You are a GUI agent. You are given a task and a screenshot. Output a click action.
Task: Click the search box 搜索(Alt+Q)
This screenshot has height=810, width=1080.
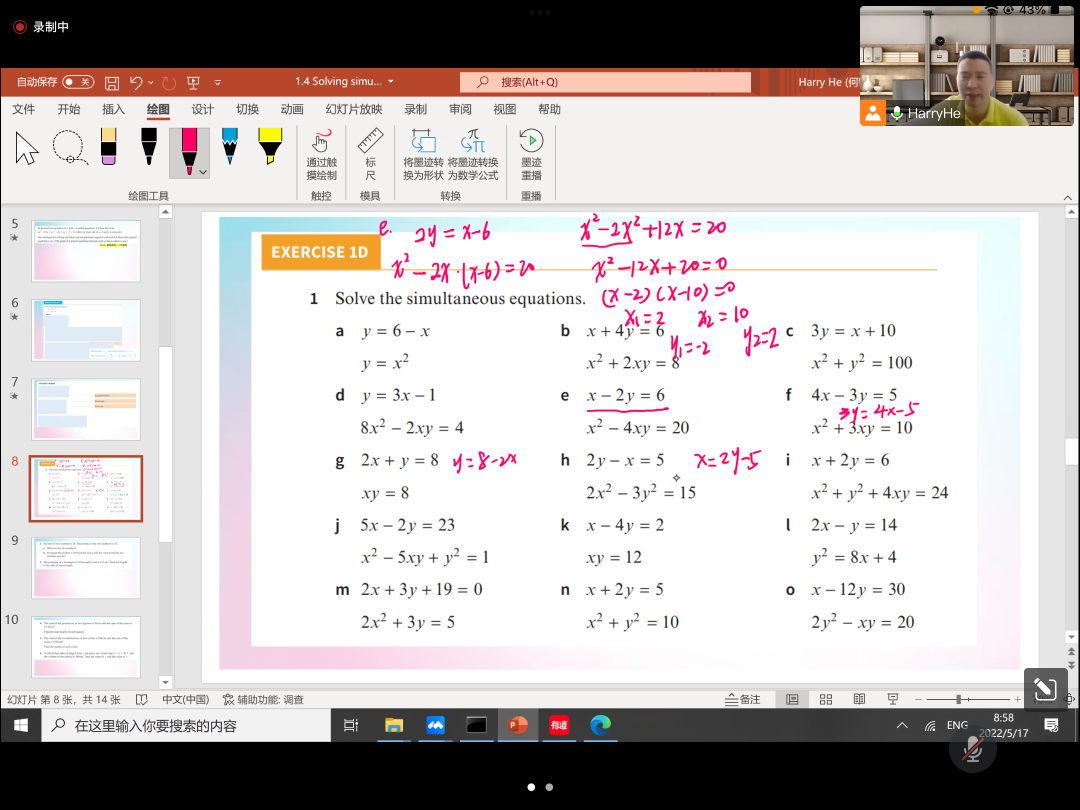point(605,82)
